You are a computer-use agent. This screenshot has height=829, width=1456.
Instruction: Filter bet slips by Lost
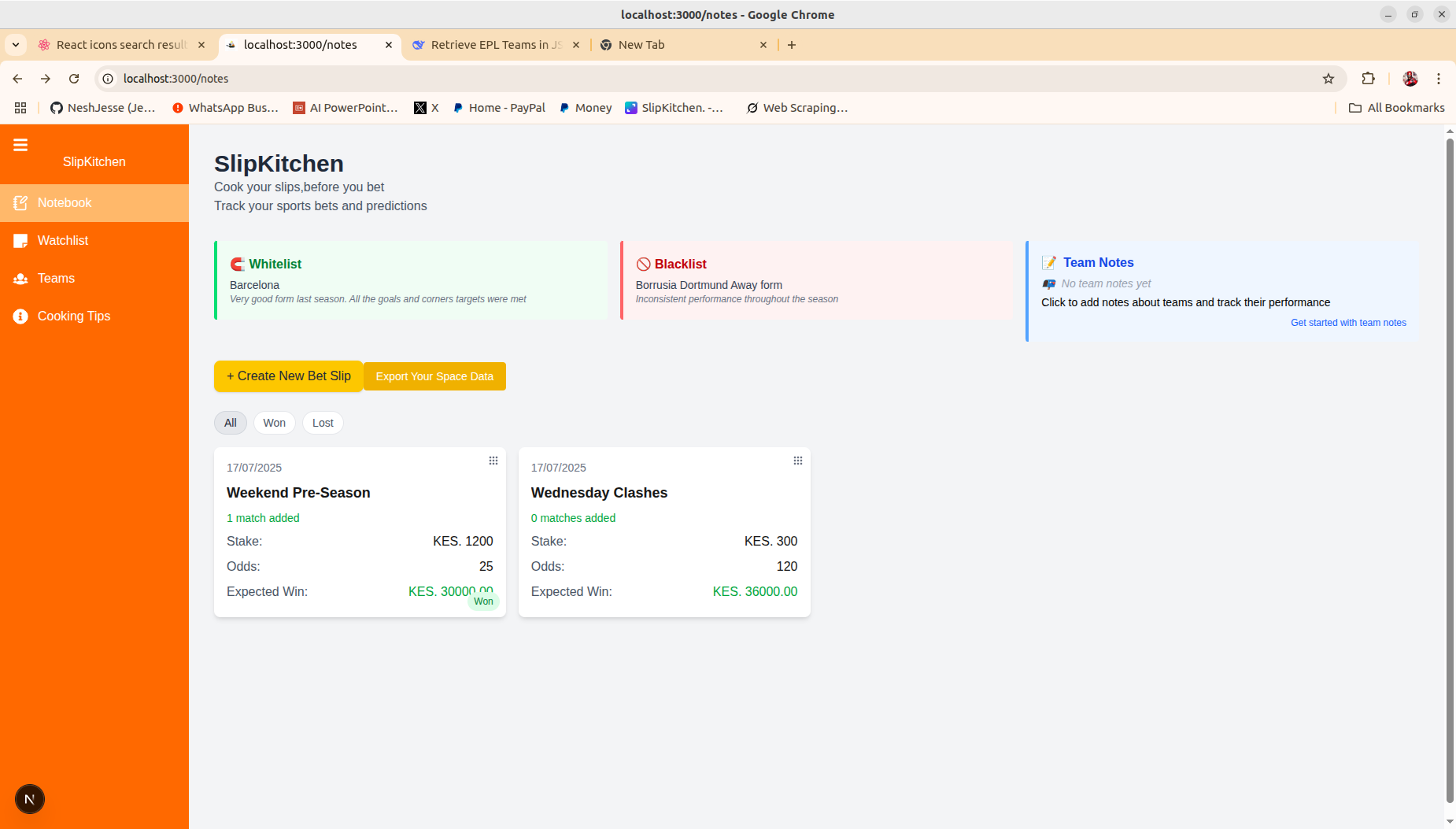coord(323,423)
